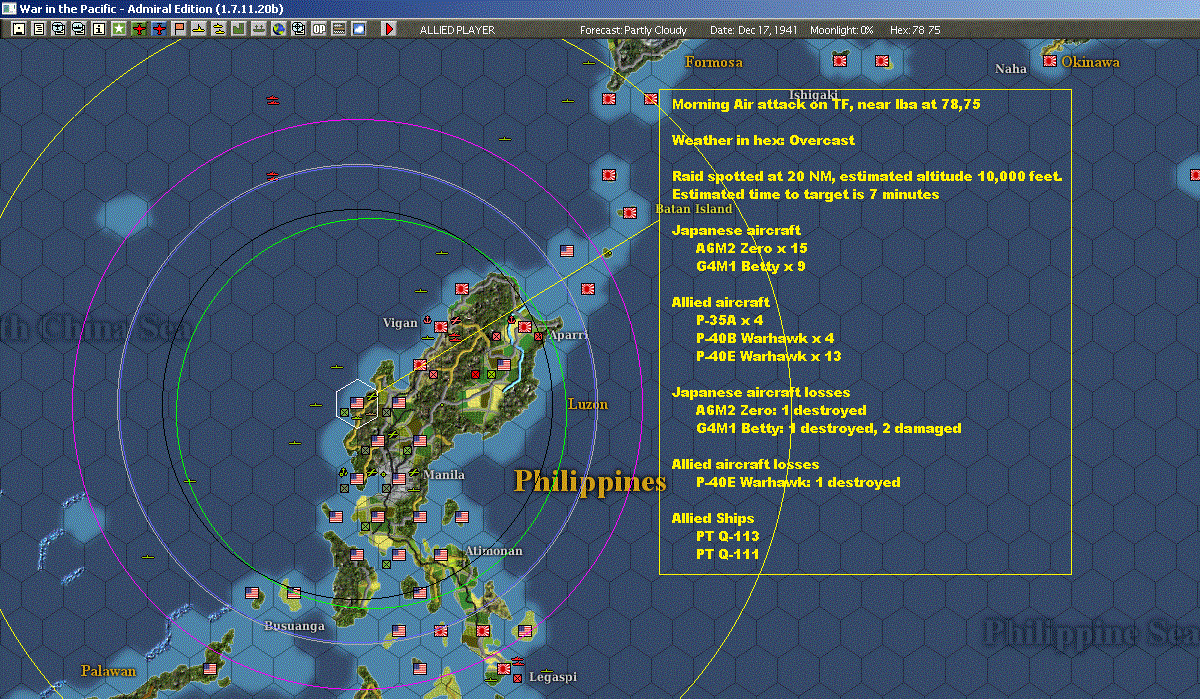The height and width of the screenshot is (699, 1200).
Task: Click the 'Japanese aircraft losses' heading
Action: coord(761,392)
